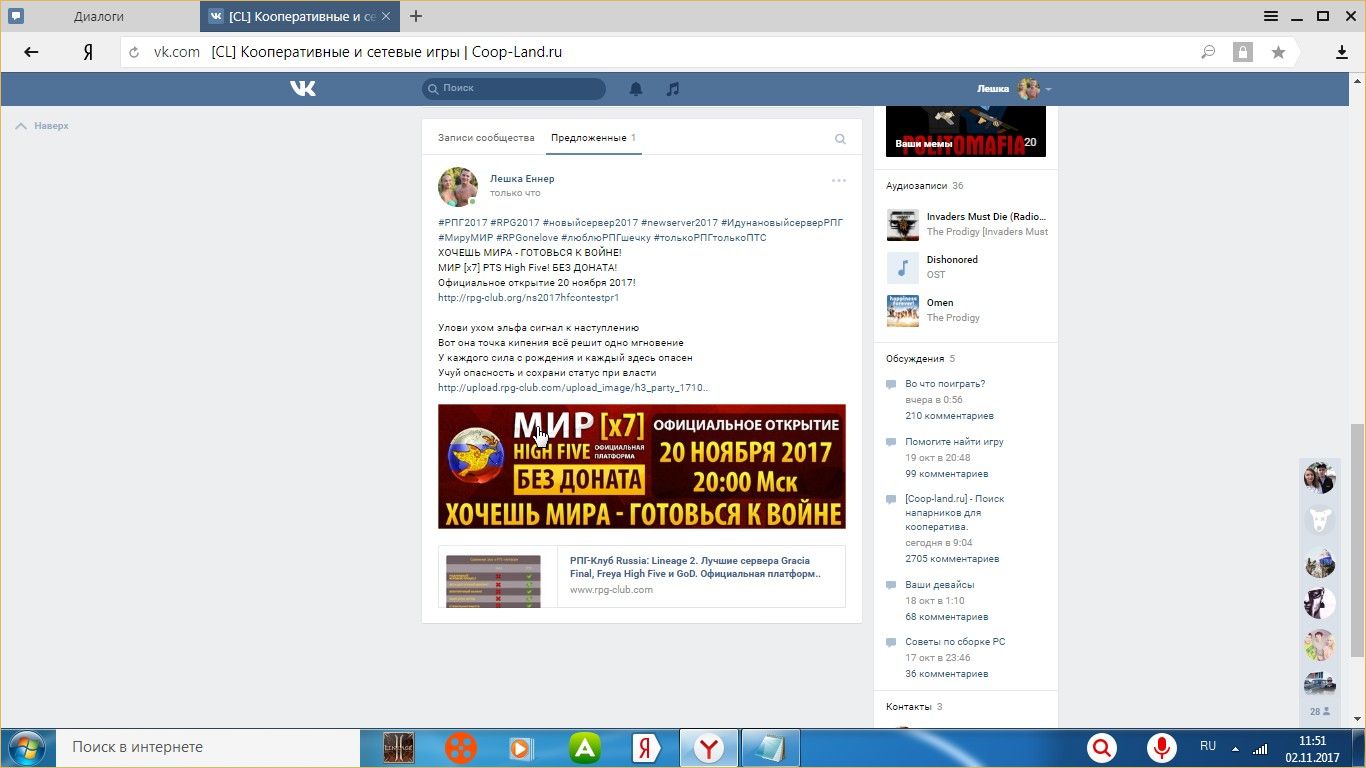Play the Dishonored OST audio track
Image resolution: width=1366 pixels, height=768 pixels.
(x=902, y=267)
